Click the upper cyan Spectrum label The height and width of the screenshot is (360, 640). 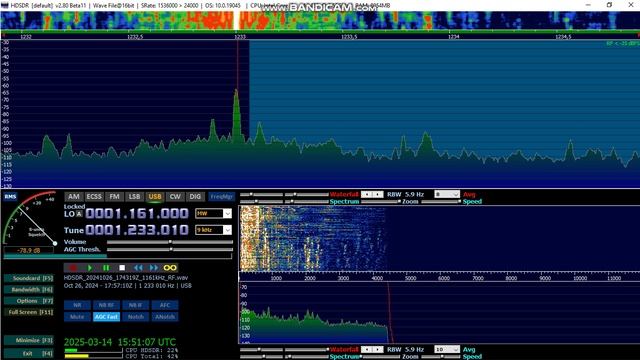coord(344,202)
